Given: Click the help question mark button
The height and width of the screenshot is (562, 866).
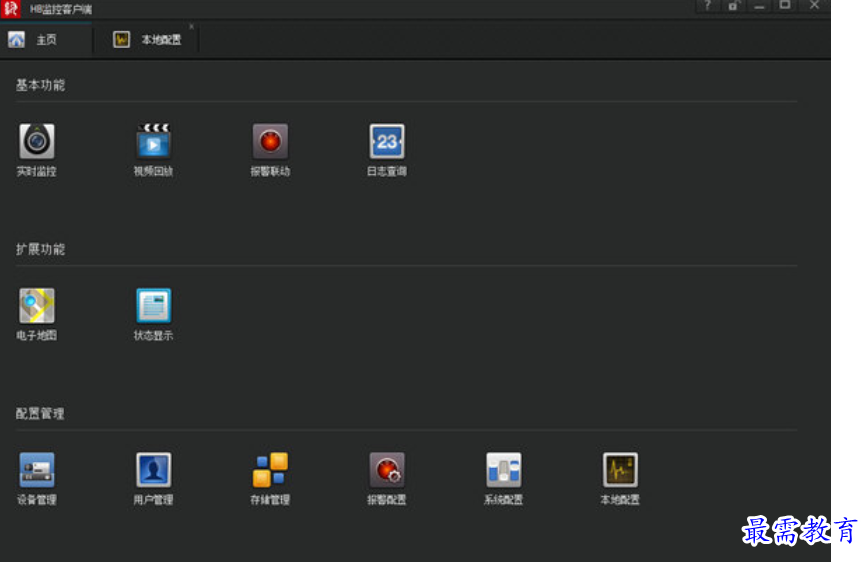Looking at the screenshot, I should 707,6.
